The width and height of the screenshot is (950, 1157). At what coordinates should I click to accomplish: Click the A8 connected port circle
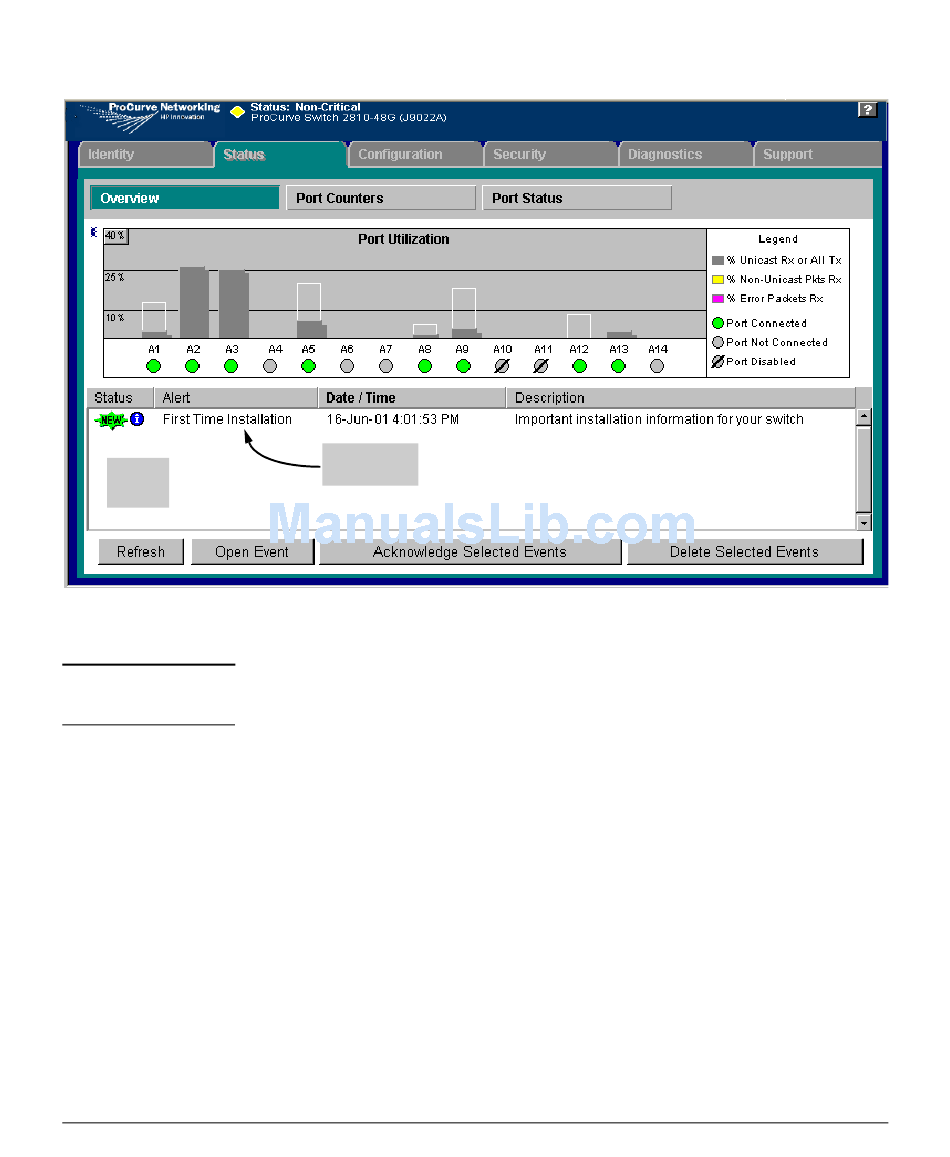click(424, 366)
